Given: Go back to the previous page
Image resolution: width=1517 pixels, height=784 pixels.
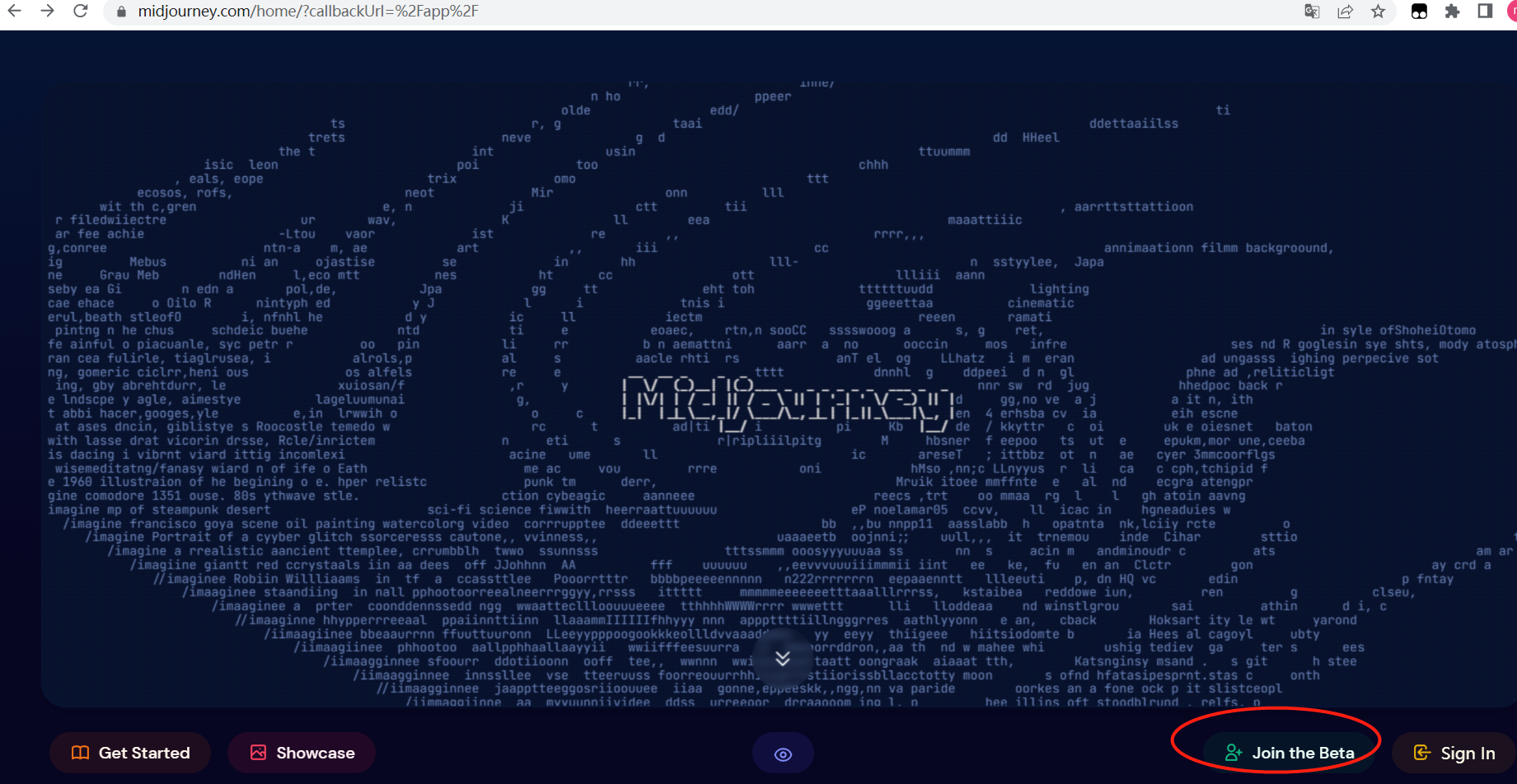Looking at the screenshot, I should point(15,12).
